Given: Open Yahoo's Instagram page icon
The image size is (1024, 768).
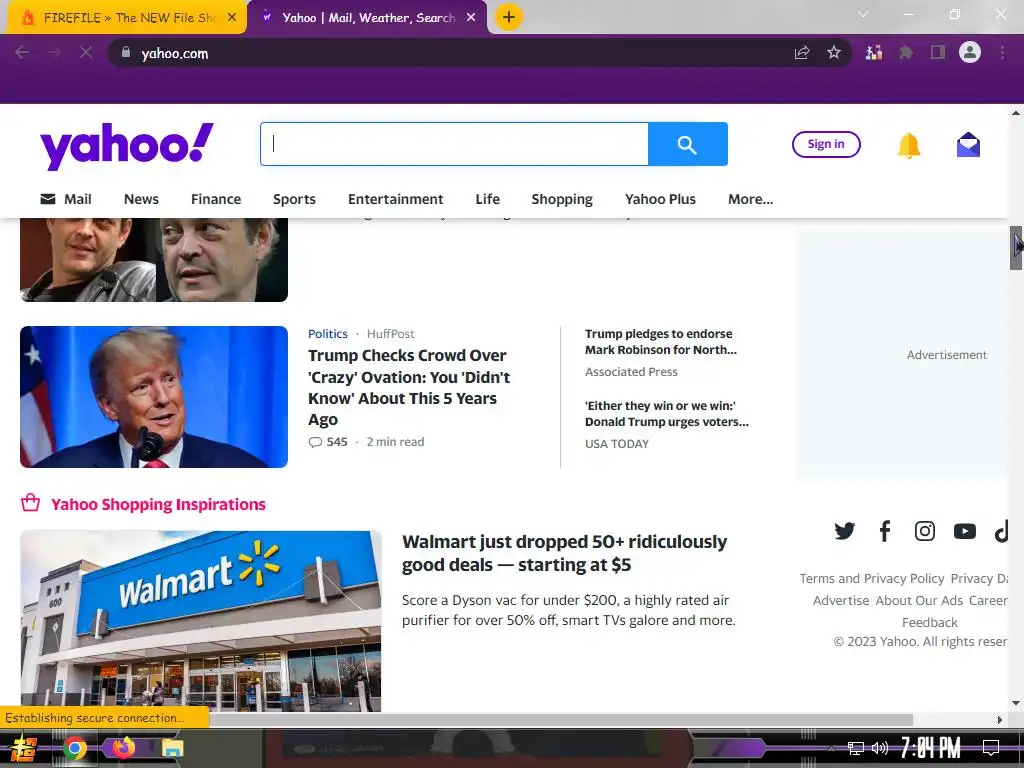Looking at the screenshot, I should [x=924, y=531].
